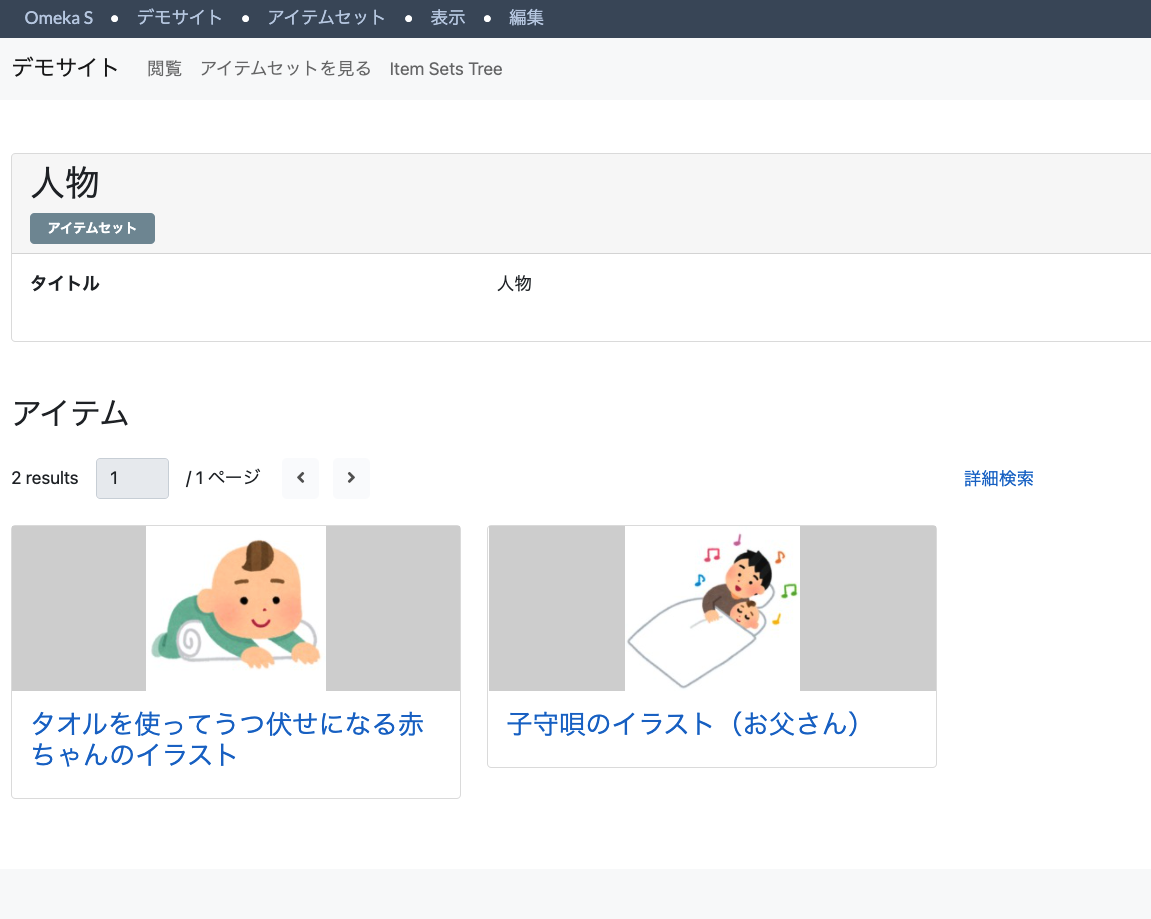Image resolution: width=1151 pixels, height=919 pixels.
Task: Open the Item Sets Tree tab
Action: [445, 68]
